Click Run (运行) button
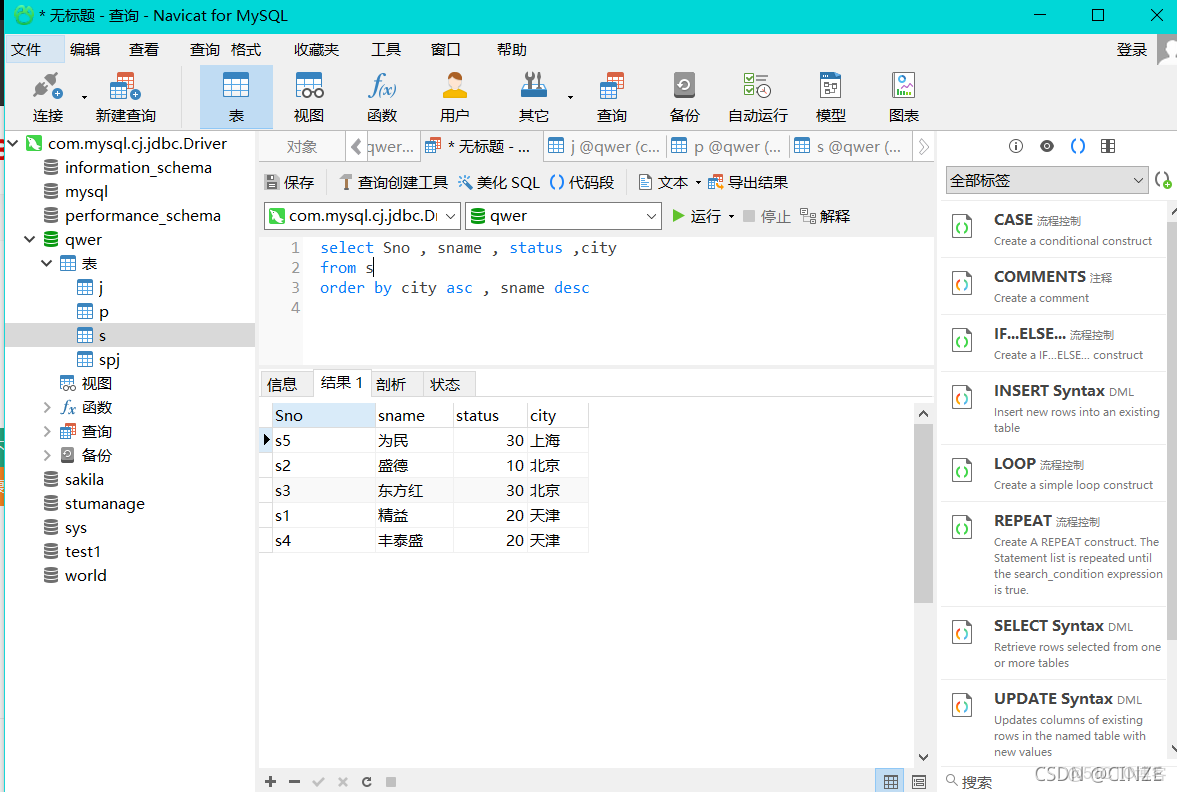This screenshot has height=792, width=1177. (x=696, y=216)
